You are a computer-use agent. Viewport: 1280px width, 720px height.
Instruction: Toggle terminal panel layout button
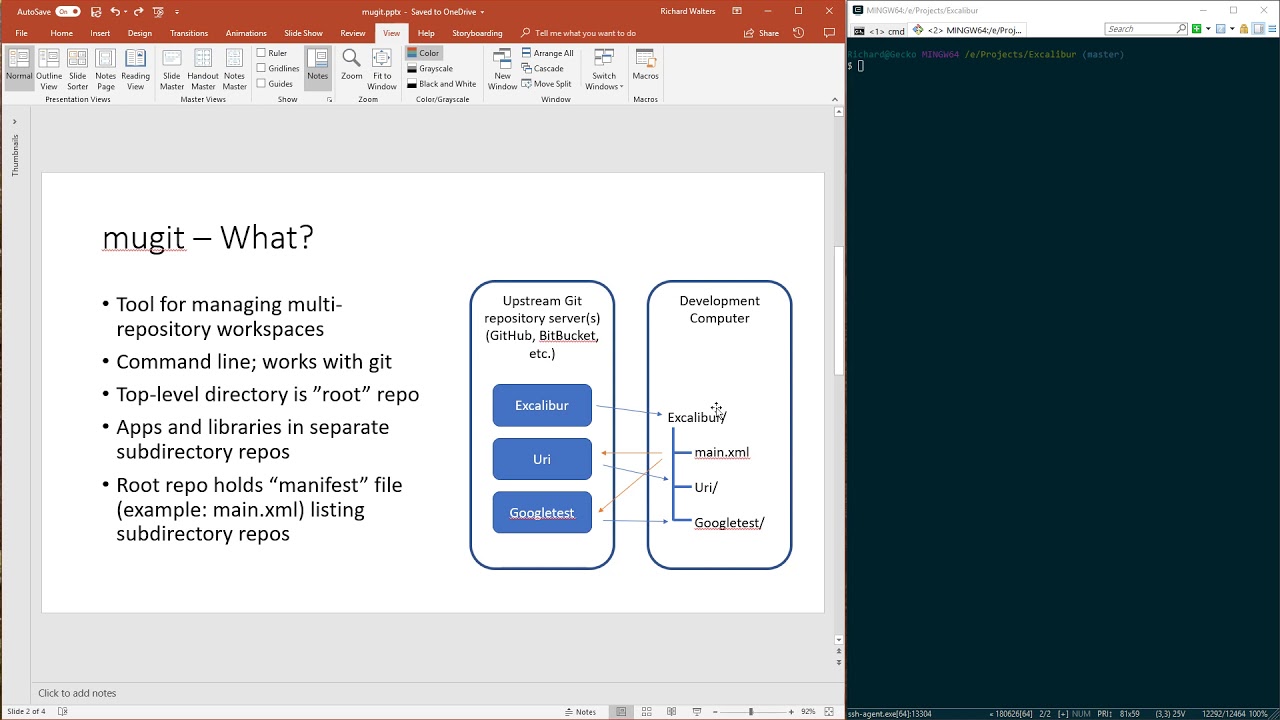[1259, 29]
